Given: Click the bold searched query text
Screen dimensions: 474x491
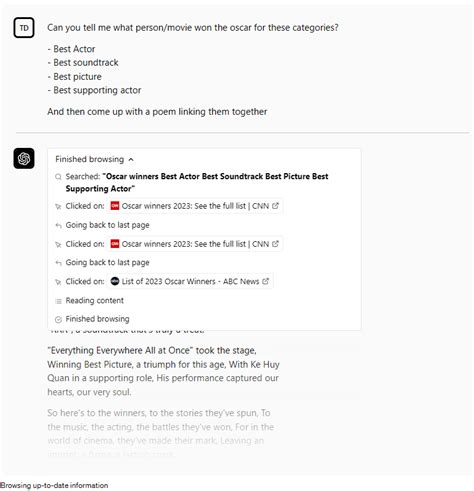Looking at the screenshot, I should tap(197, 182).
